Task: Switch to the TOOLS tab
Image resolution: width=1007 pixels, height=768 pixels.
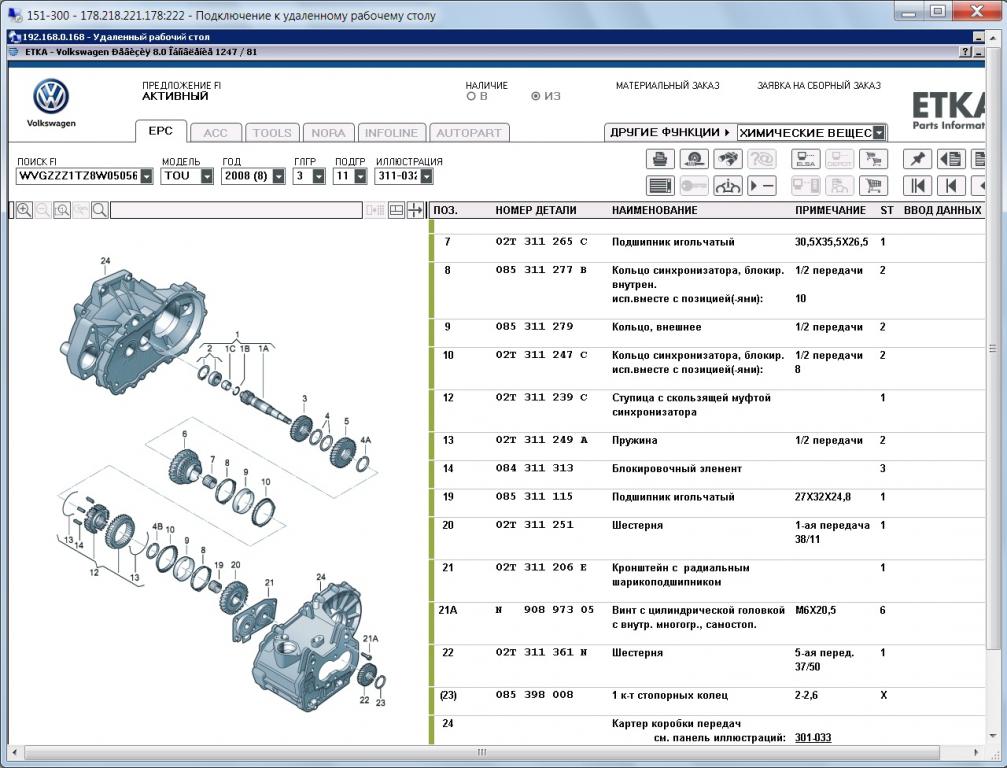Action: [272, 133]
